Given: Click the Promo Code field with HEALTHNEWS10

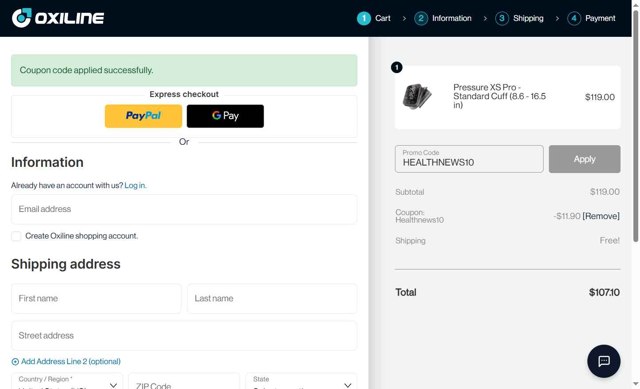Looking at the screenshot, I should [x=469, y=159].
